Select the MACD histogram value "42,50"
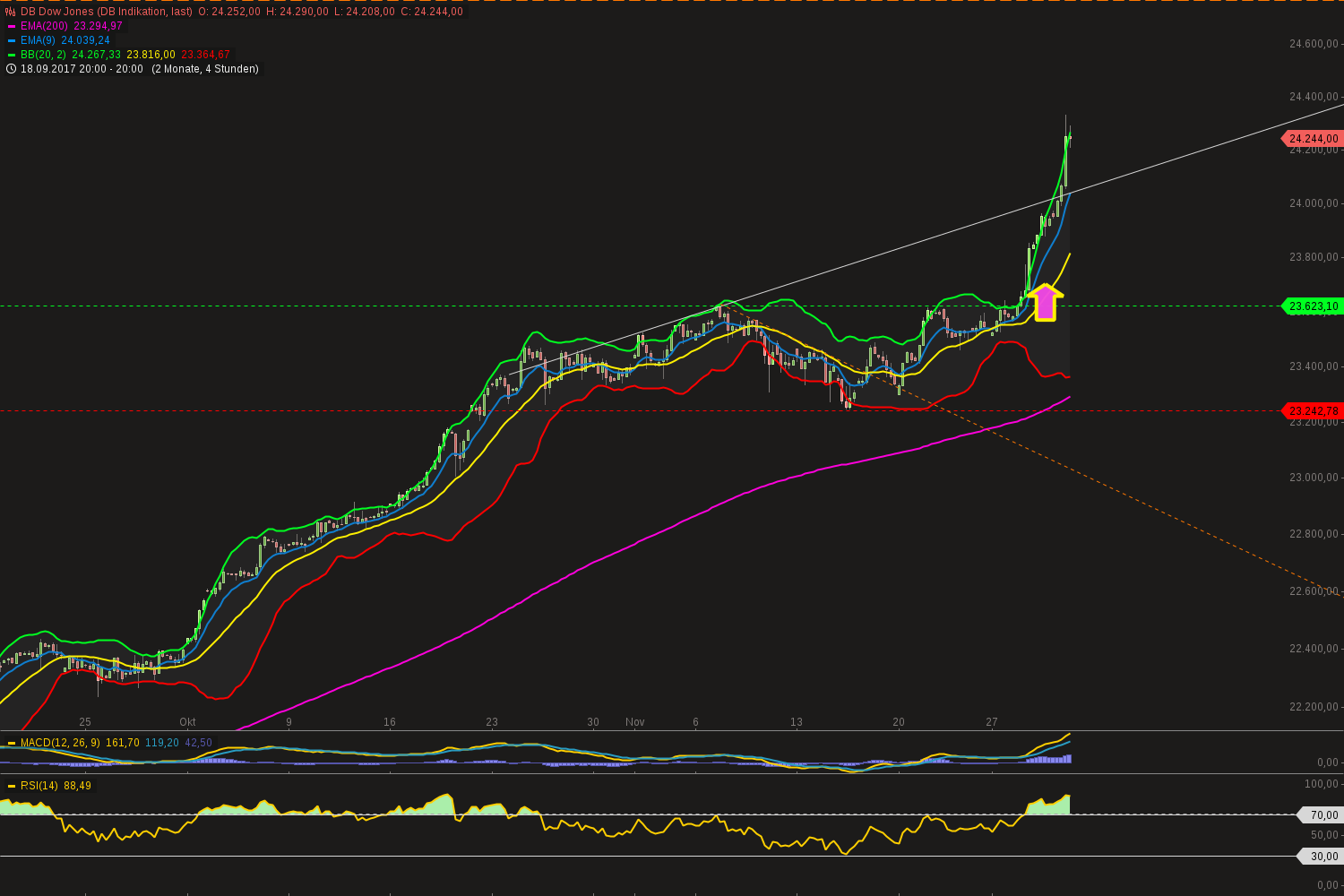Screen dimensions: 1344x896 click(x=199, y=743)
